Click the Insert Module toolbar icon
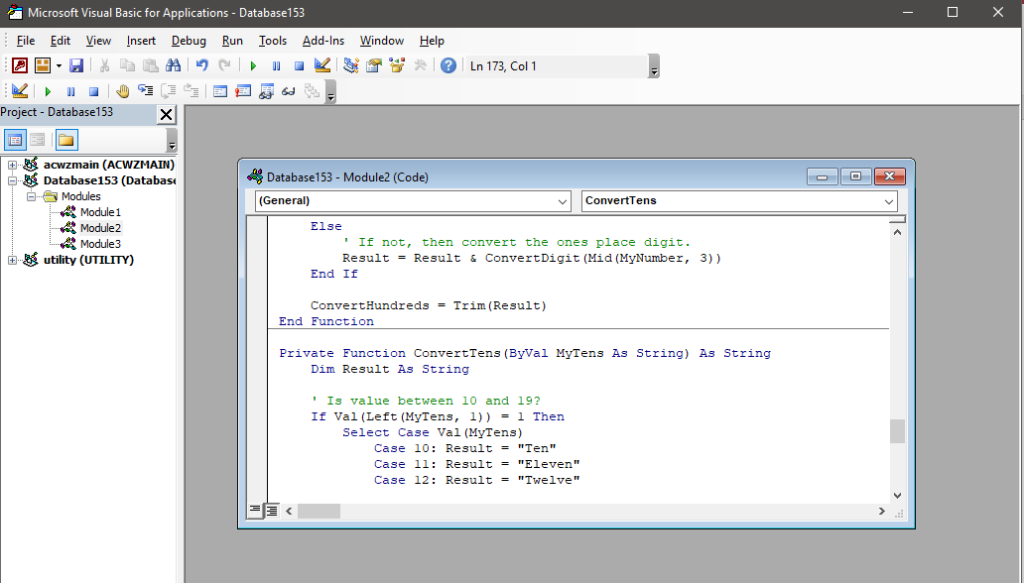This screenshot has height=583, width=1024. point(43,65)
